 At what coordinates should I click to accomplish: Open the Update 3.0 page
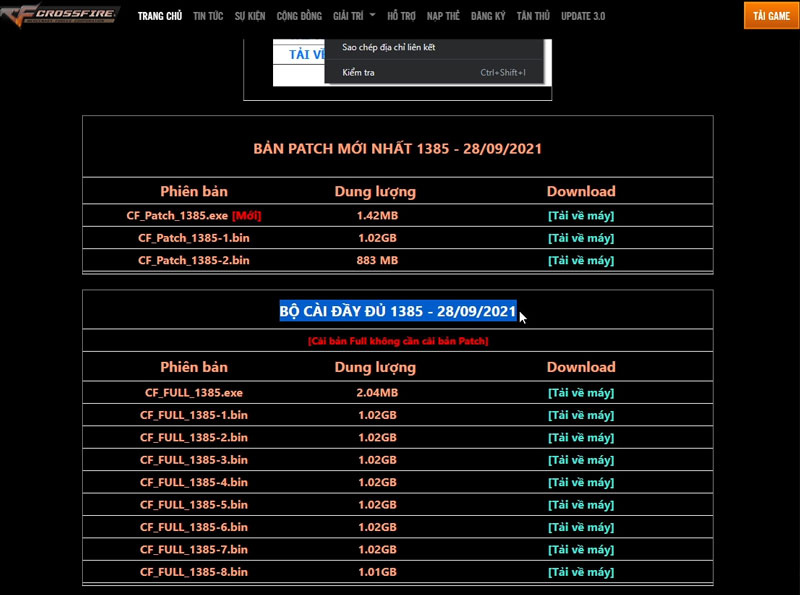tap(583, 16)
